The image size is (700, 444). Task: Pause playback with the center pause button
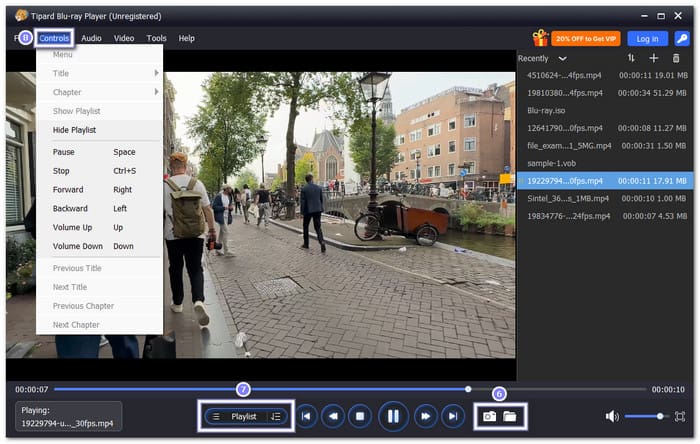pyautogui.click(x=393, y=416)
